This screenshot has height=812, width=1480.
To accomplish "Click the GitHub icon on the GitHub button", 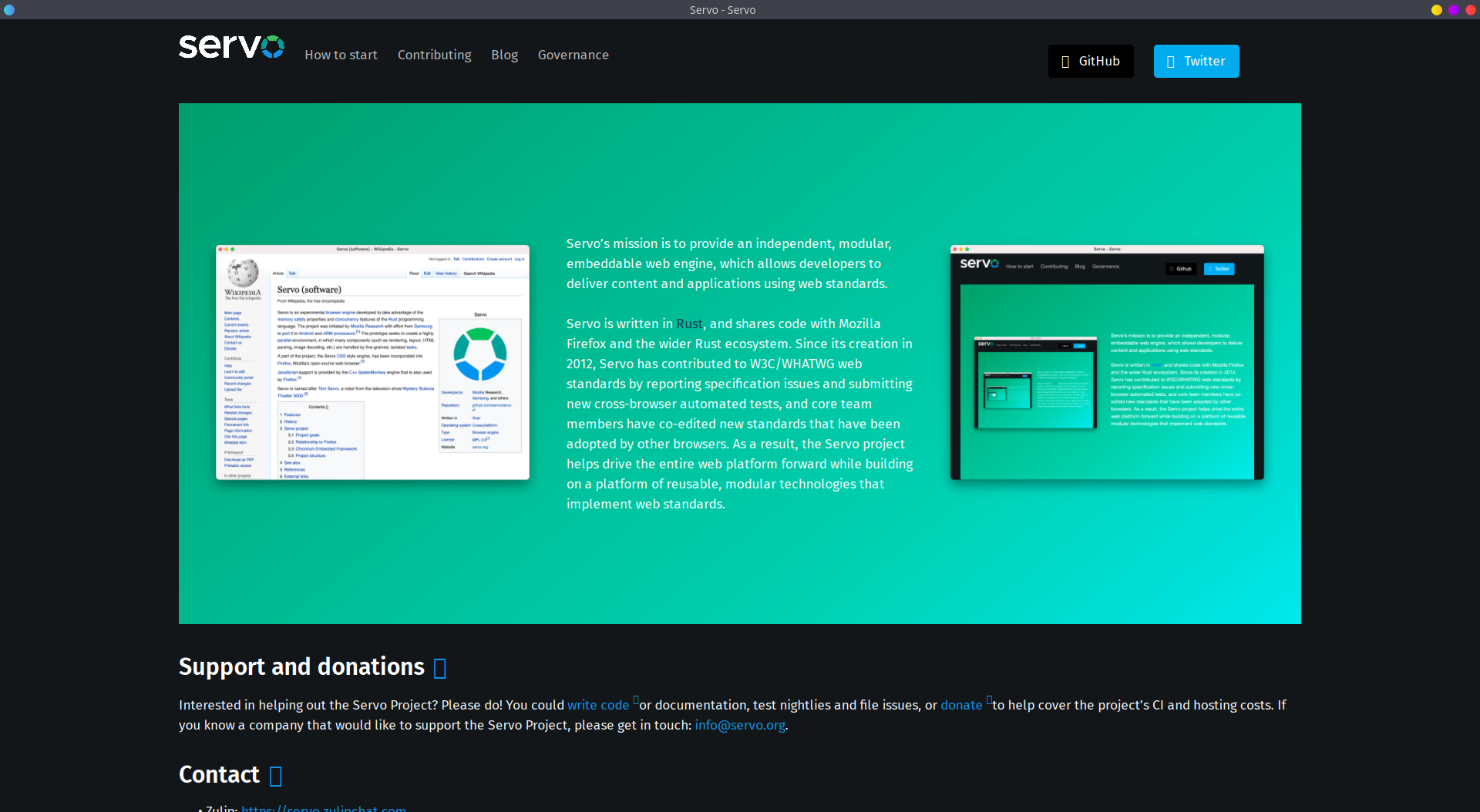I will coord(1065,61).
